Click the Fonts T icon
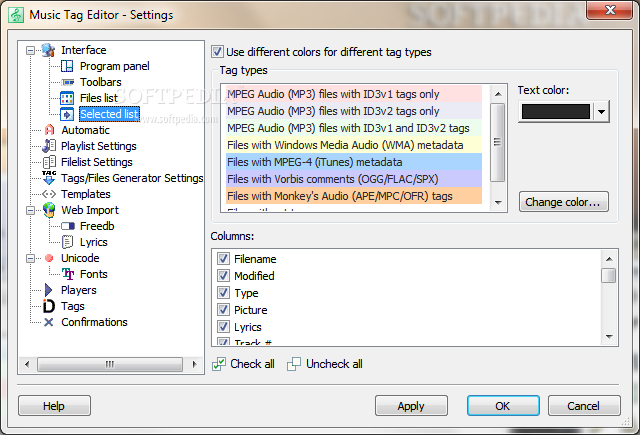The image size is (640, 435). (68, 274)
